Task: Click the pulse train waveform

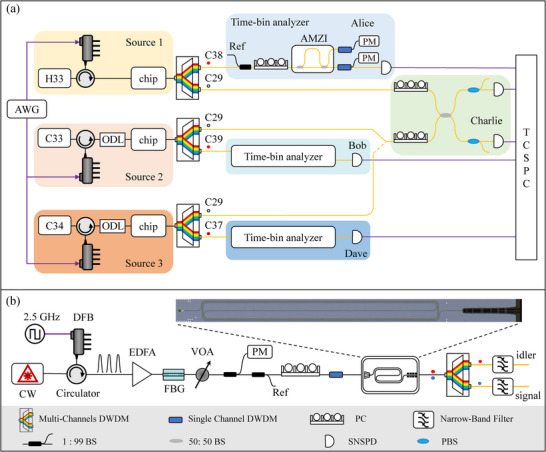Action: 109,364
